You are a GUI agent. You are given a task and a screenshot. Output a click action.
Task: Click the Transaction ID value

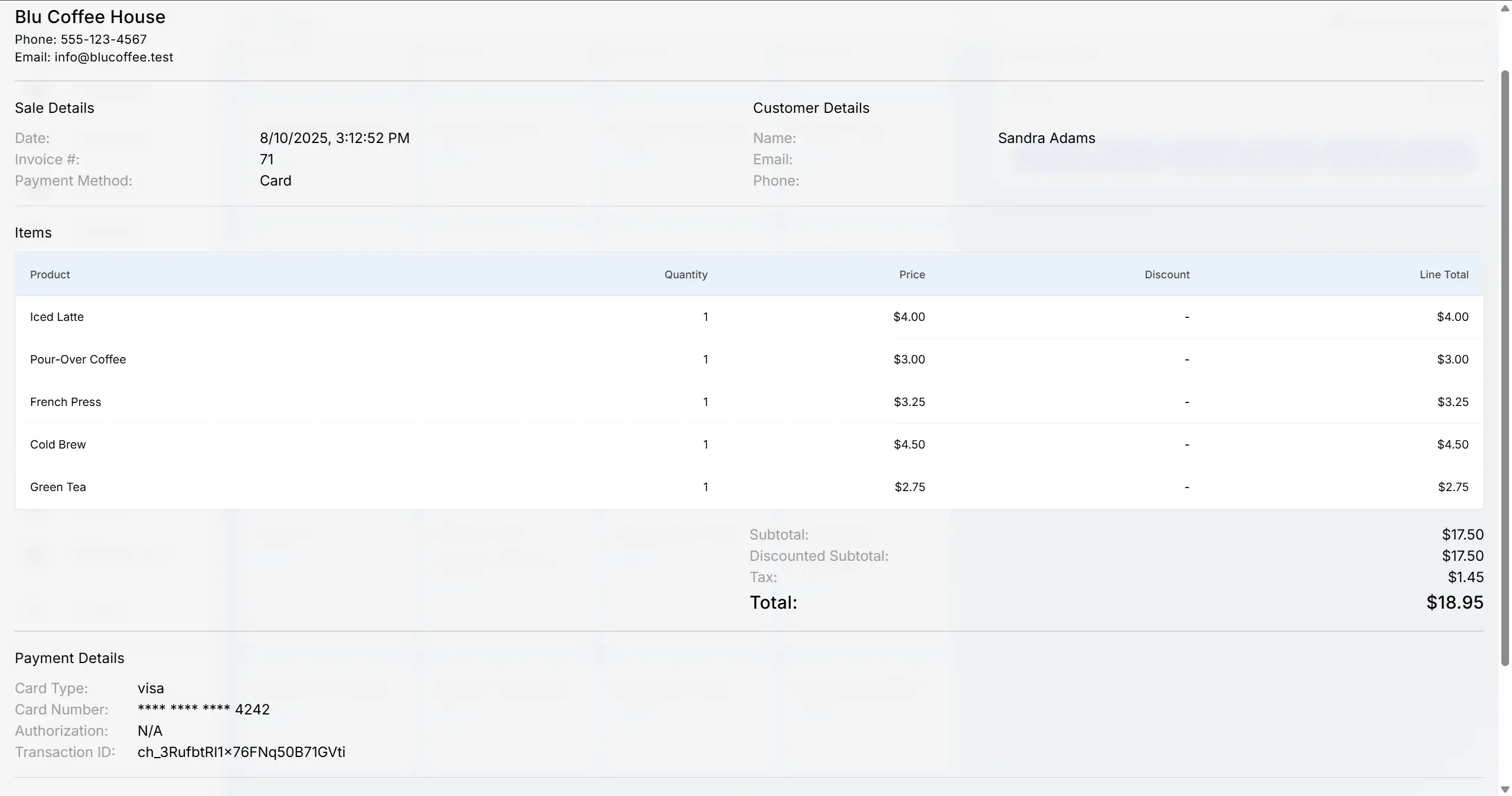241,752
